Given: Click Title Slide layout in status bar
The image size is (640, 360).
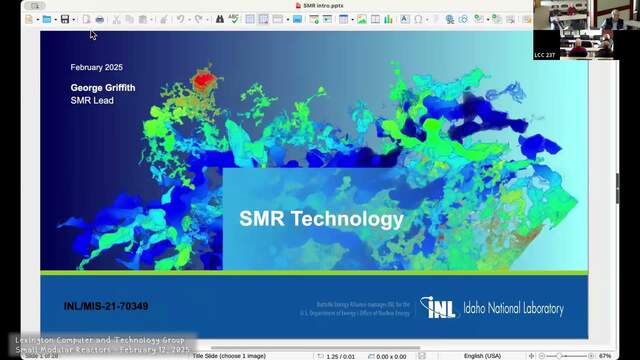Looking at the screenshot, I should (x=229, y=356).
